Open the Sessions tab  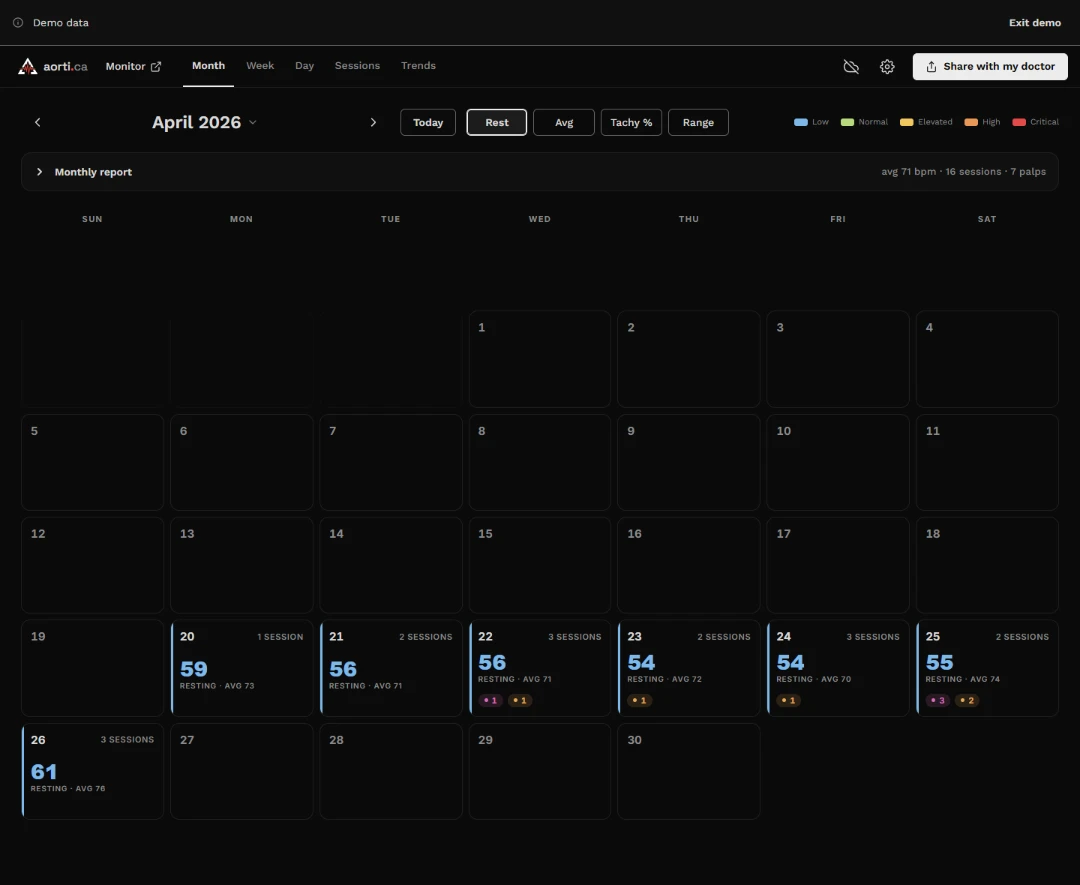pyautogui.click(x=357, y=66)
